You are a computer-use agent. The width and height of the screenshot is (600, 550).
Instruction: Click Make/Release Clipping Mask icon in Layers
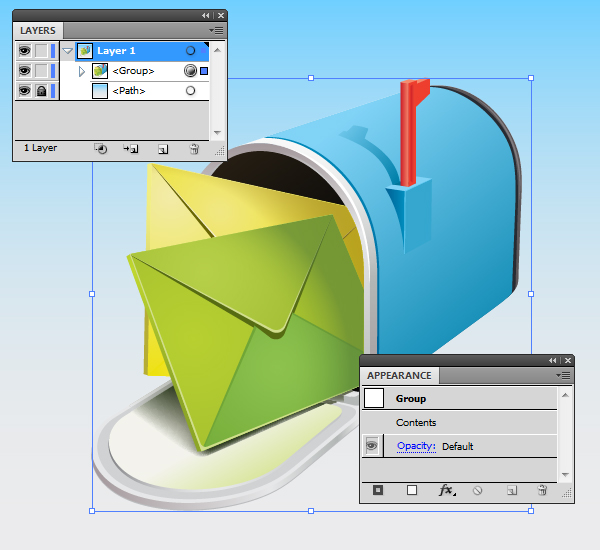101,148
